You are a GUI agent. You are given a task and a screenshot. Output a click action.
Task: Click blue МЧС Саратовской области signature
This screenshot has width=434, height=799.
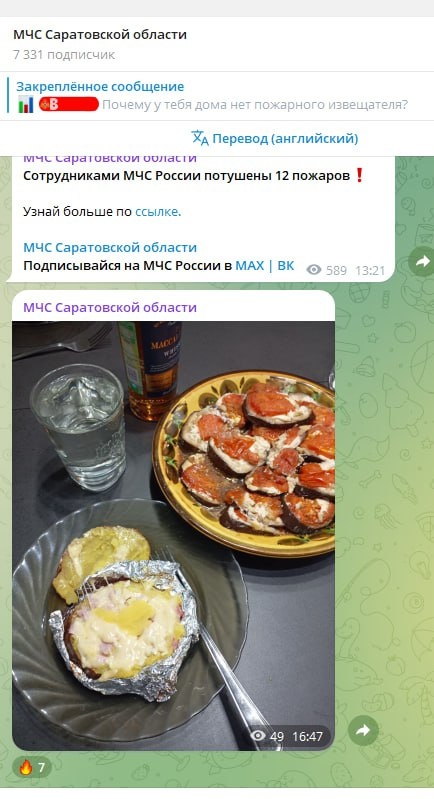(110, 248)
